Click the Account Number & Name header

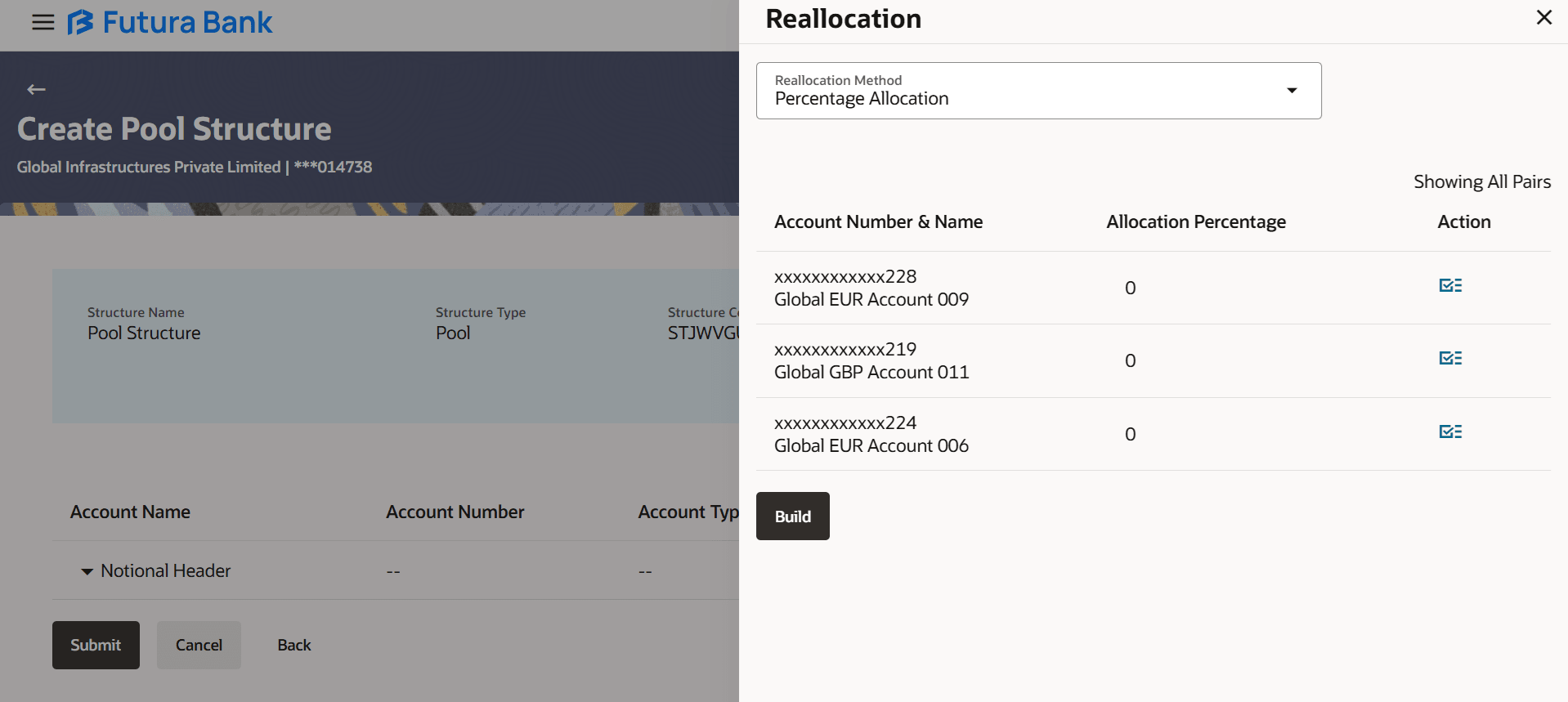(x=878, y=221)
